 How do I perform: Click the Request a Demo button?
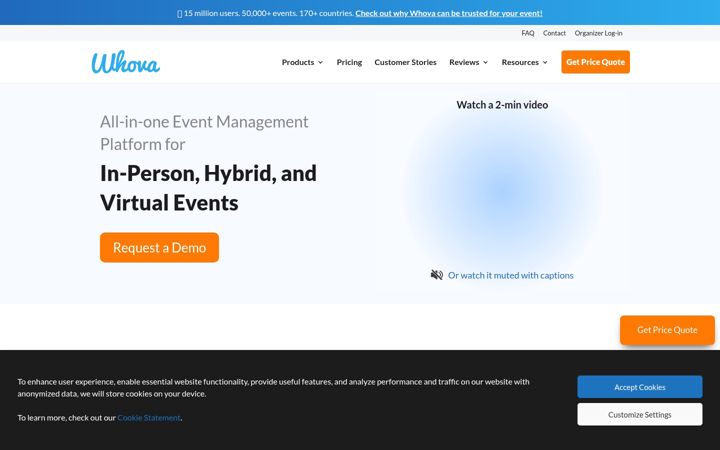pyautogui.click(x=159, y=248)
